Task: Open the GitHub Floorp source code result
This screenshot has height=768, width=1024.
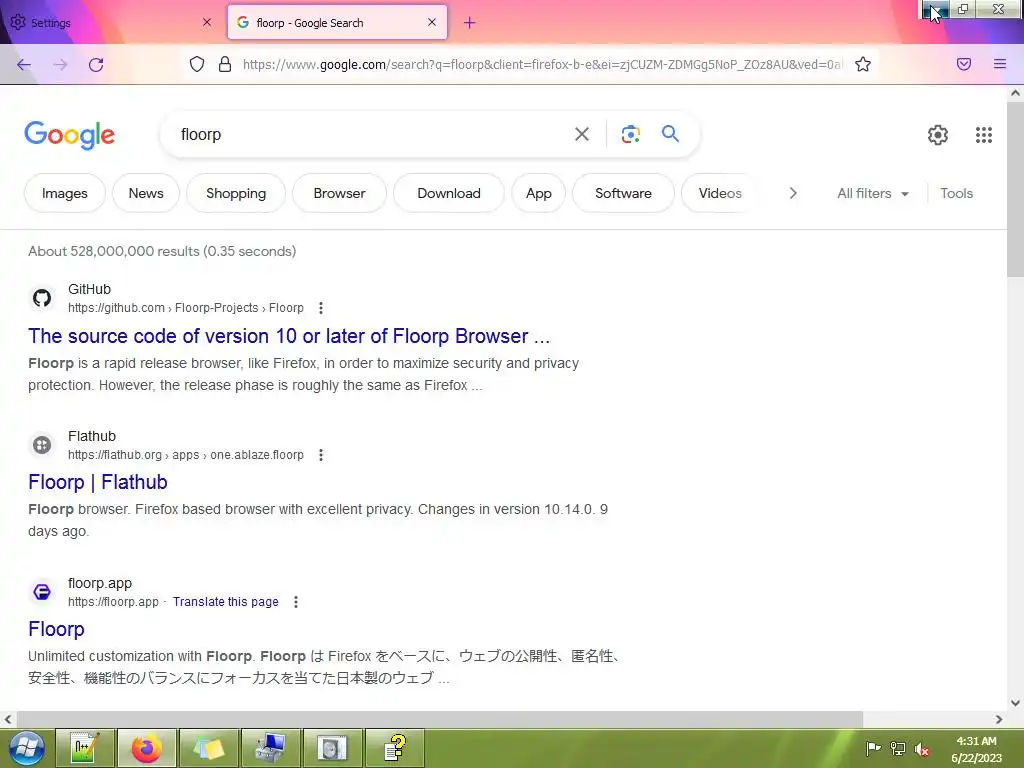Action: point(289,336)
